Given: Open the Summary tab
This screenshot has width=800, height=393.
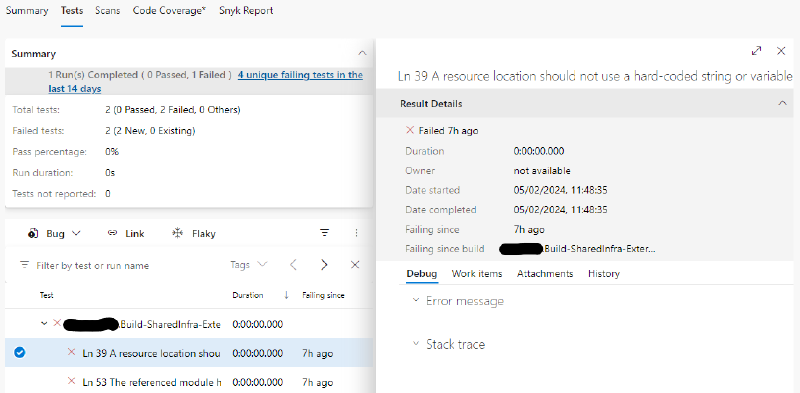Looking at the screenshot, I should point(27,10).
